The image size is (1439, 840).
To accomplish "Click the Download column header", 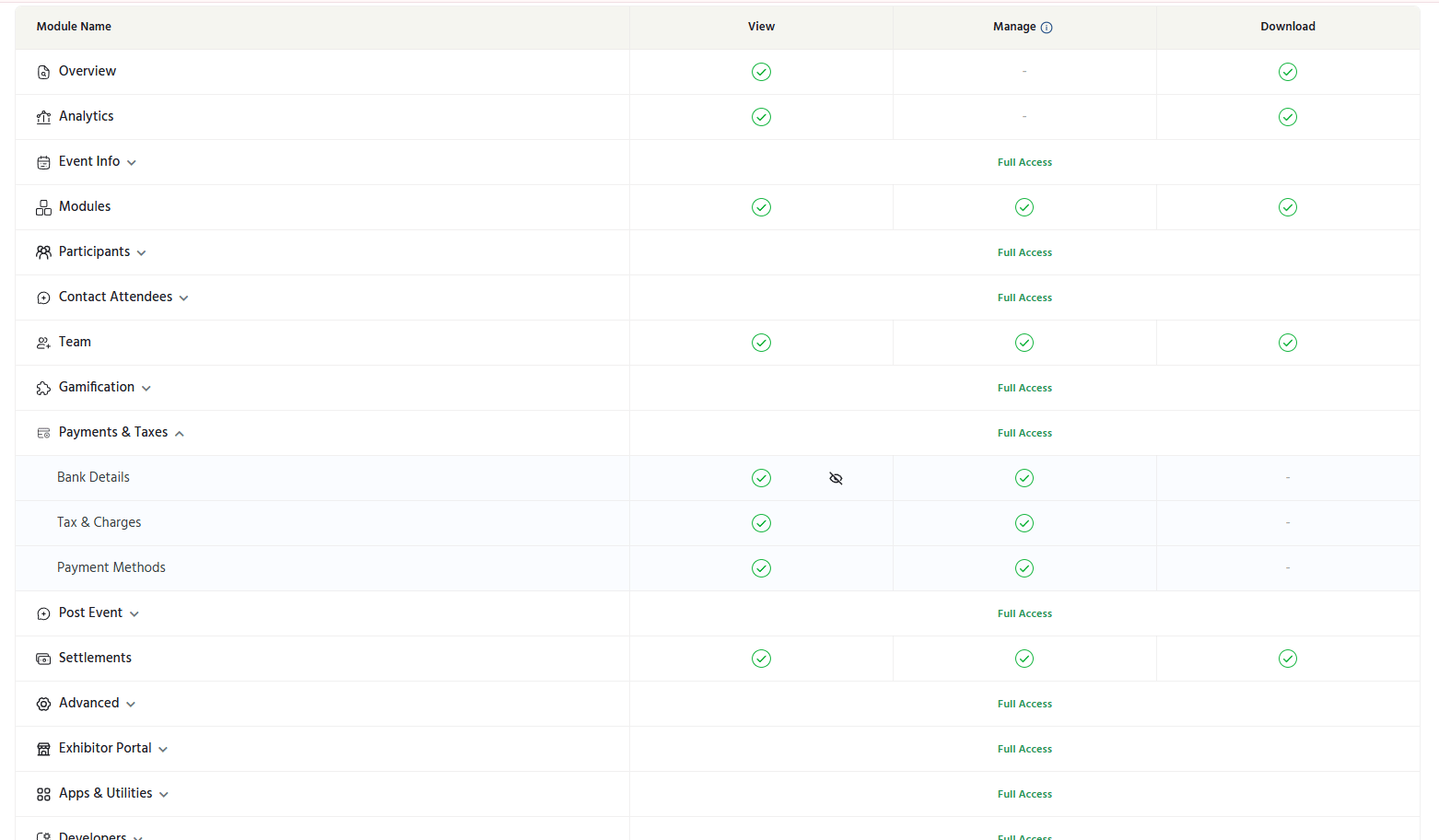I will 1288,27.
